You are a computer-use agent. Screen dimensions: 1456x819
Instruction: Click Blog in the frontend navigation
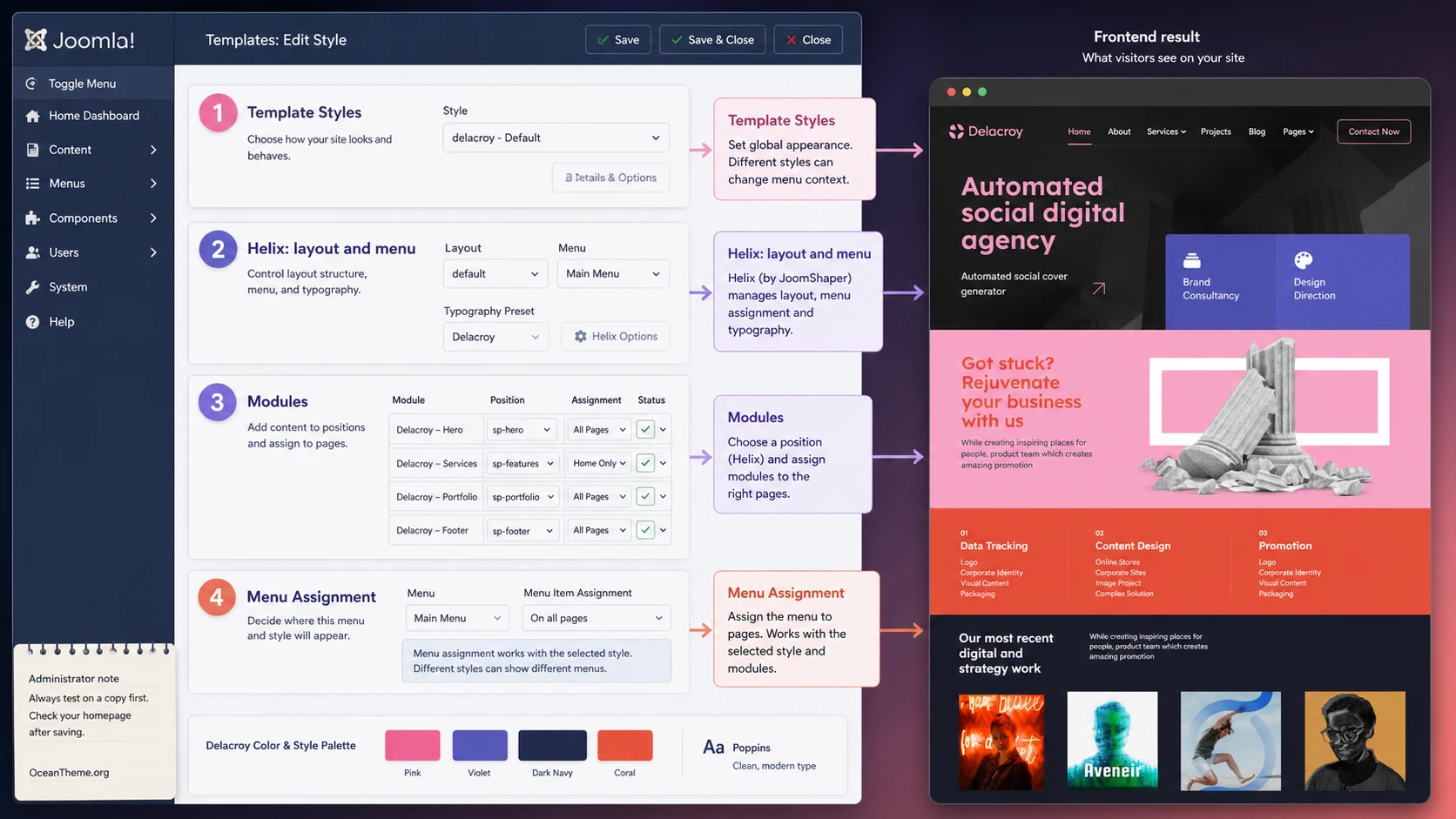[x=1257, y=131]
